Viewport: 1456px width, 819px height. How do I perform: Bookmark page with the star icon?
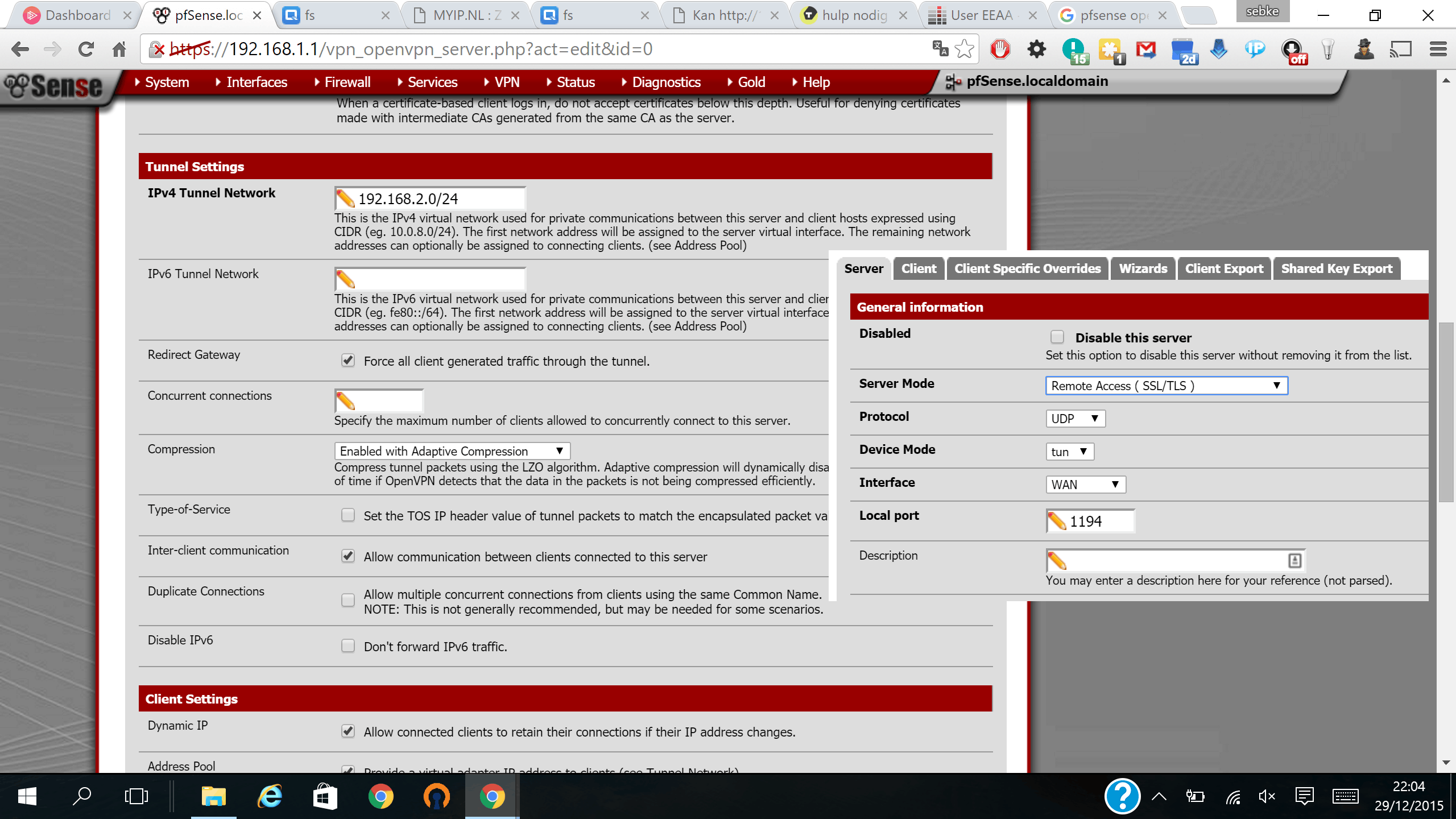coord(965,49)
